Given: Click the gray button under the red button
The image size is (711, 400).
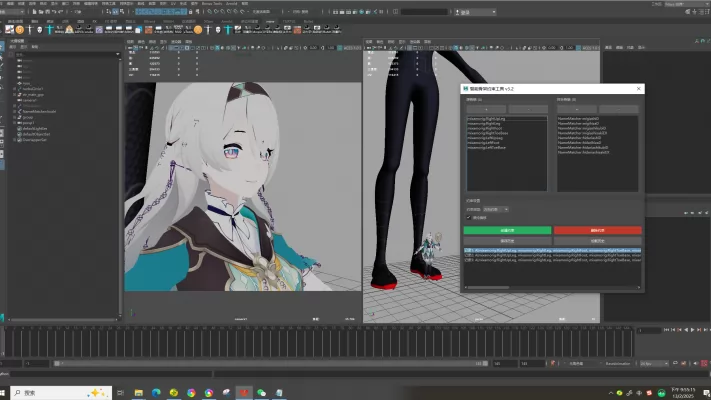Looking at the screenshot, I should click(x=598, y=241).
